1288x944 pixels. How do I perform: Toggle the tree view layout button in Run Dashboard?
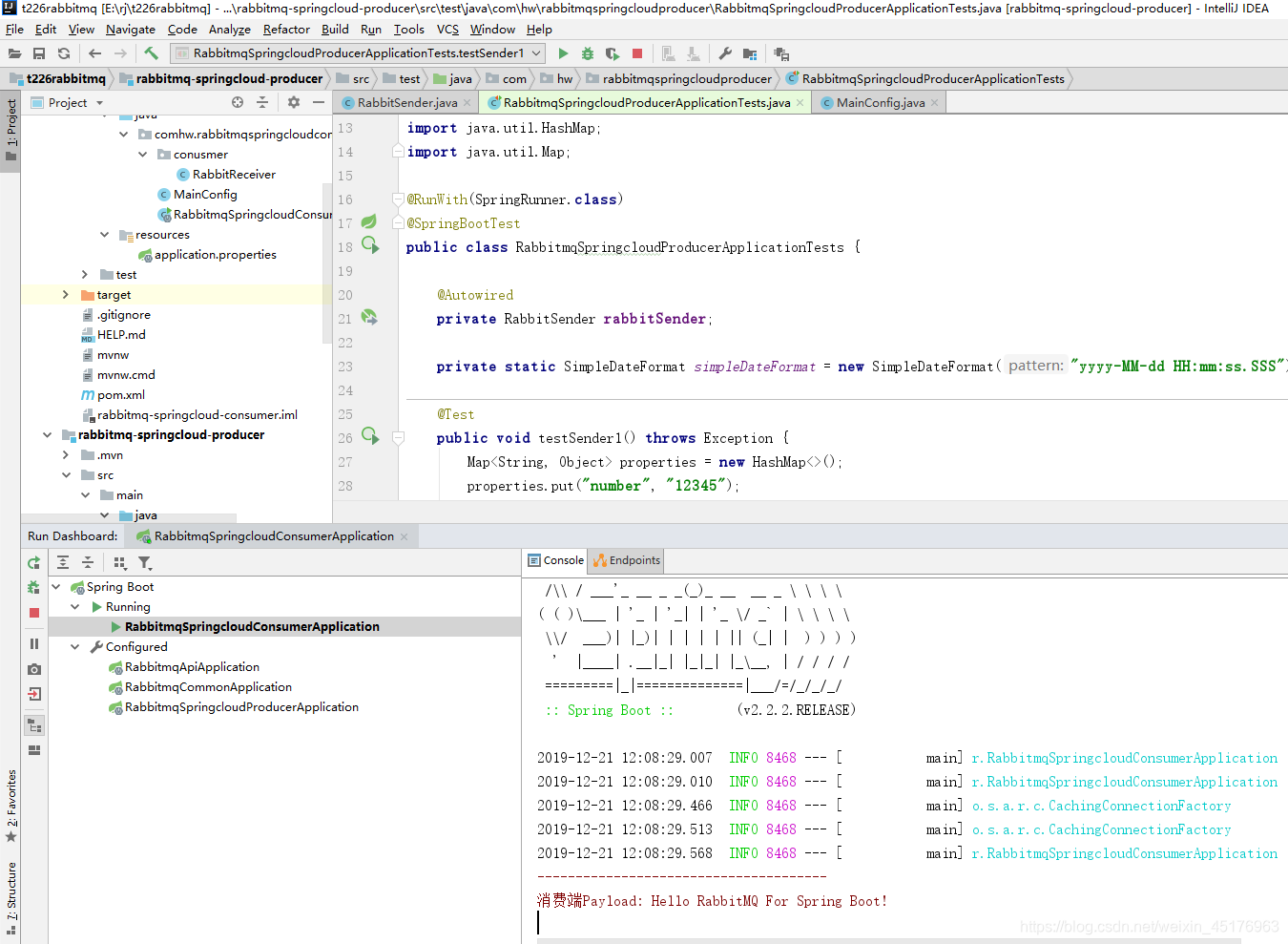click(x=34, y=725)
